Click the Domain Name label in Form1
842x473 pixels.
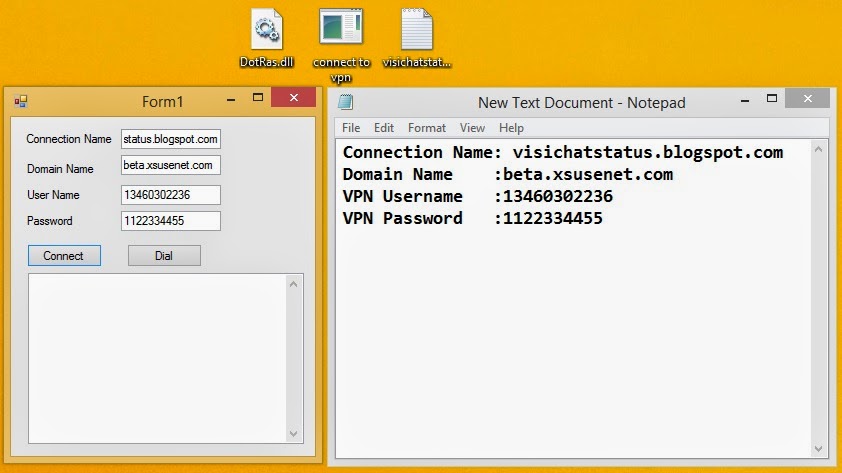pyautogui.click(x=60, y=169)
